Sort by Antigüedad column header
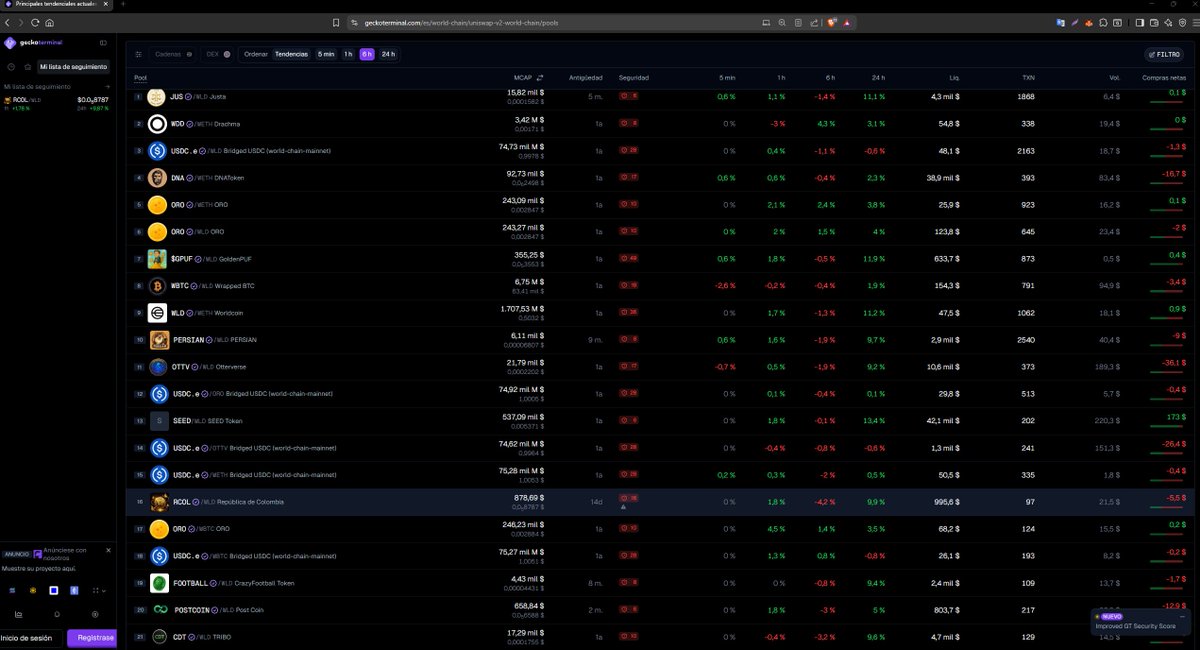Viewport: 1200px width, 650px height. coord(585,77)
